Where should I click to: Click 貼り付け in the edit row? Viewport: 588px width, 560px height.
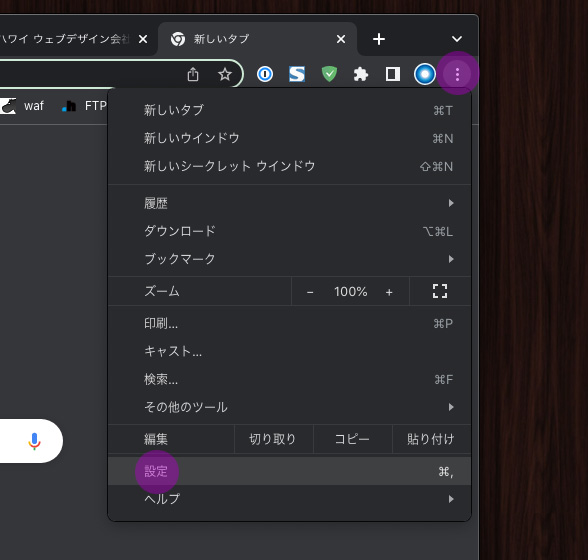coord(431,439)
